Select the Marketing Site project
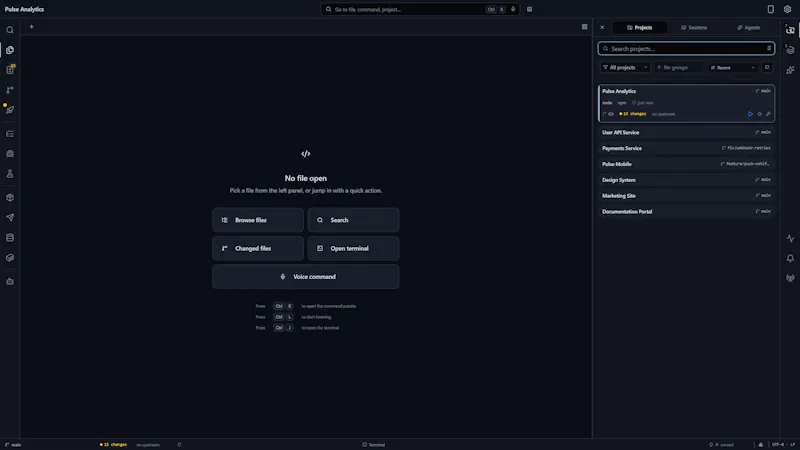 [x=686, y=195]
